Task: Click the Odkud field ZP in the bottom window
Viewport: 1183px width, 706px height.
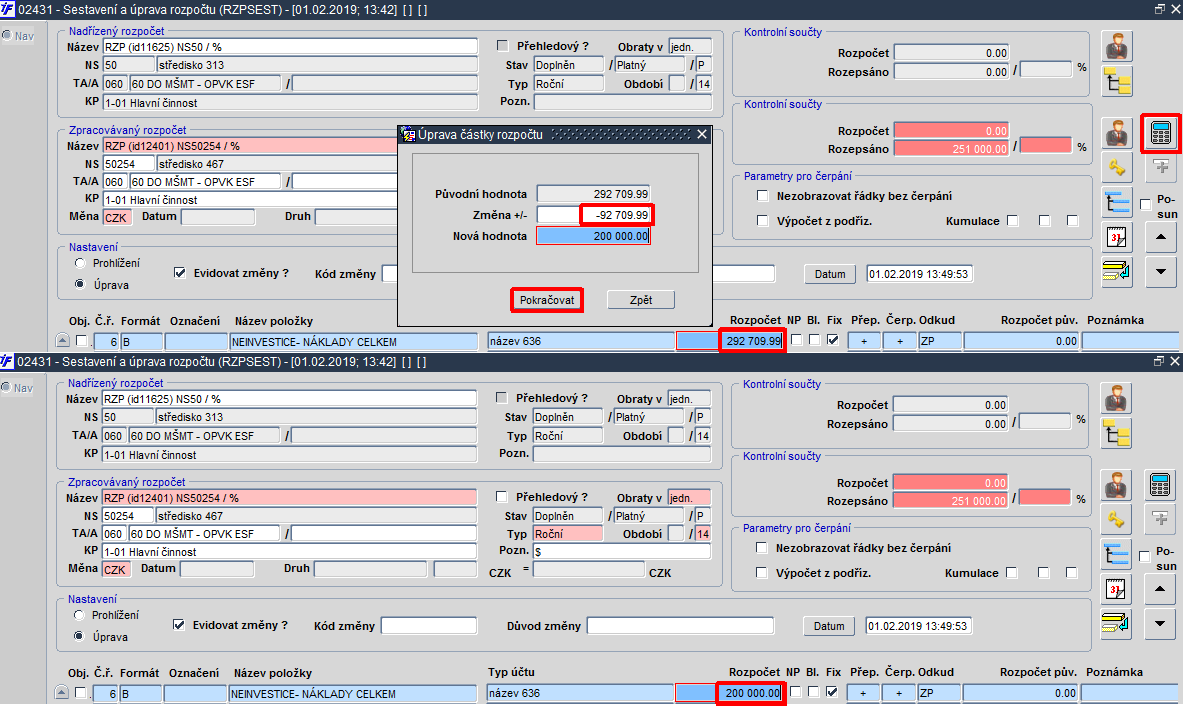Action: [x=939, y=693]
